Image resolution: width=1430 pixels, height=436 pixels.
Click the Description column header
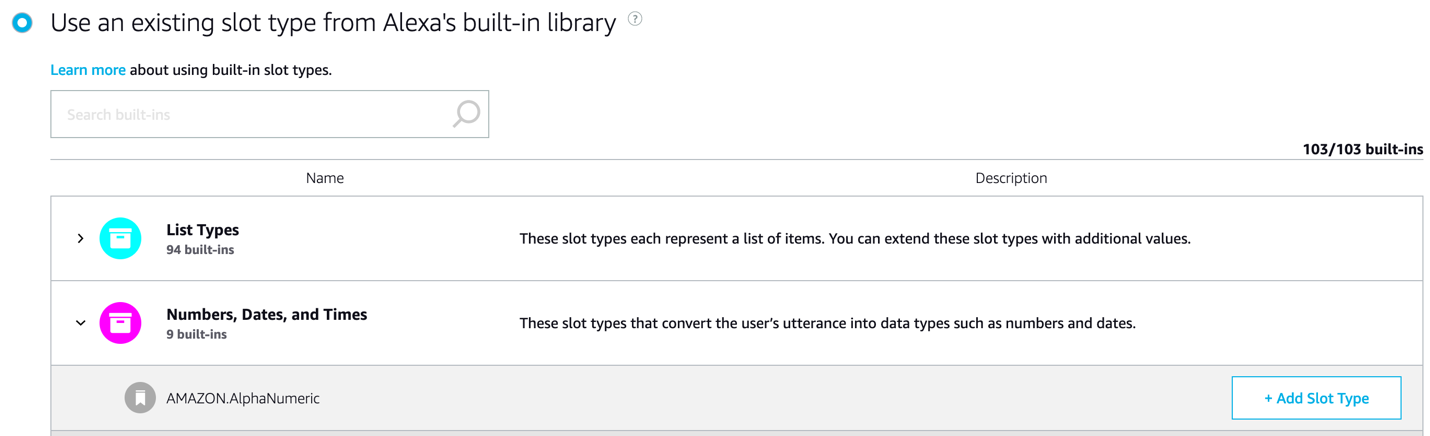point(1011,178)
